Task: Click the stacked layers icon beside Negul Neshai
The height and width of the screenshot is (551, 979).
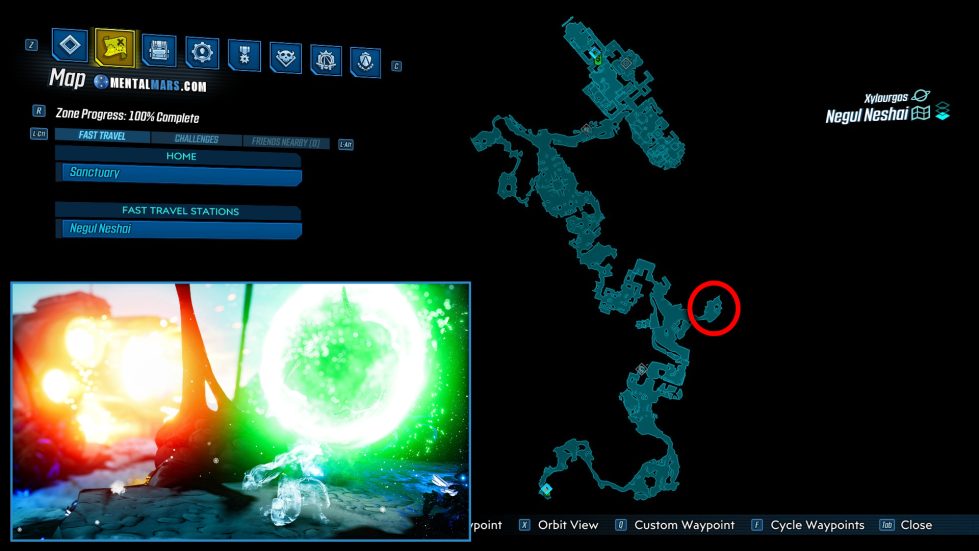Action: pyautogui.click(x=942, y=111)
